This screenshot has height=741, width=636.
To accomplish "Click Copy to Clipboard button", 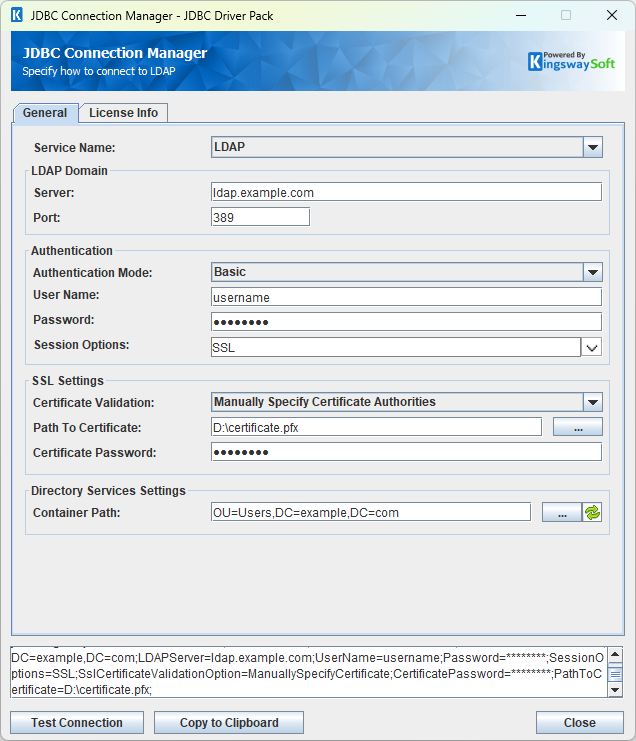I will (x=229, y=722).
